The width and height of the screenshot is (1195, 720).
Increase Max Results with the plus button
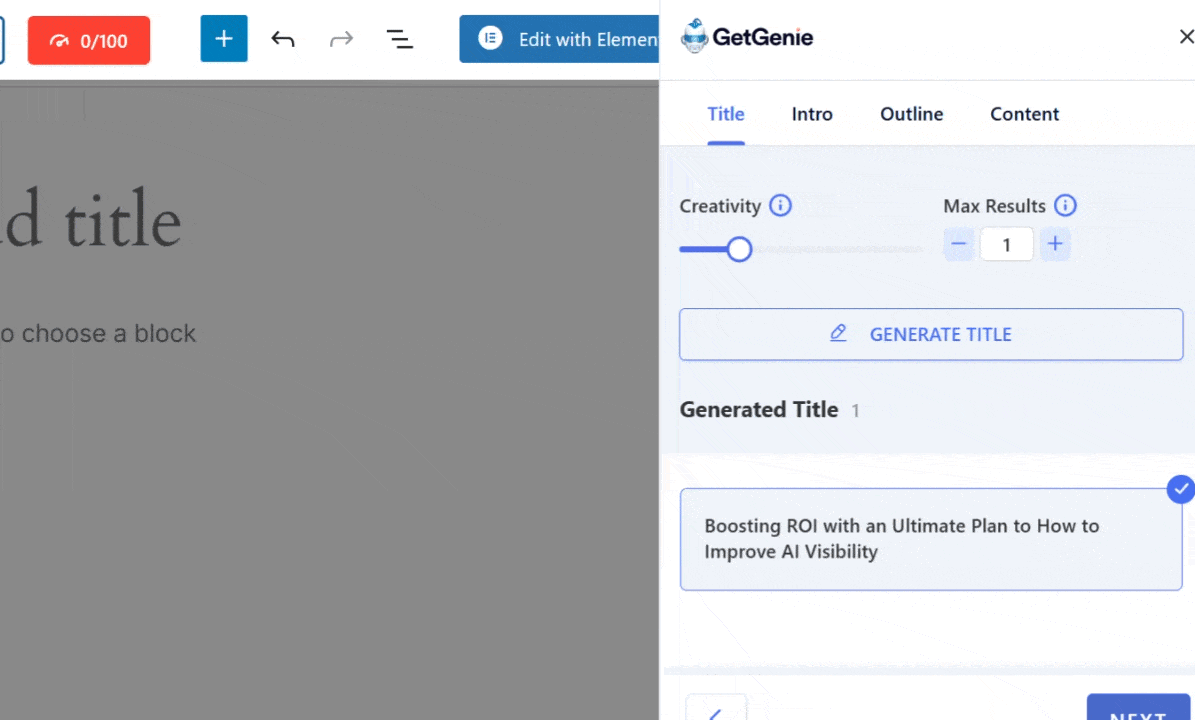coord(1055,243)
